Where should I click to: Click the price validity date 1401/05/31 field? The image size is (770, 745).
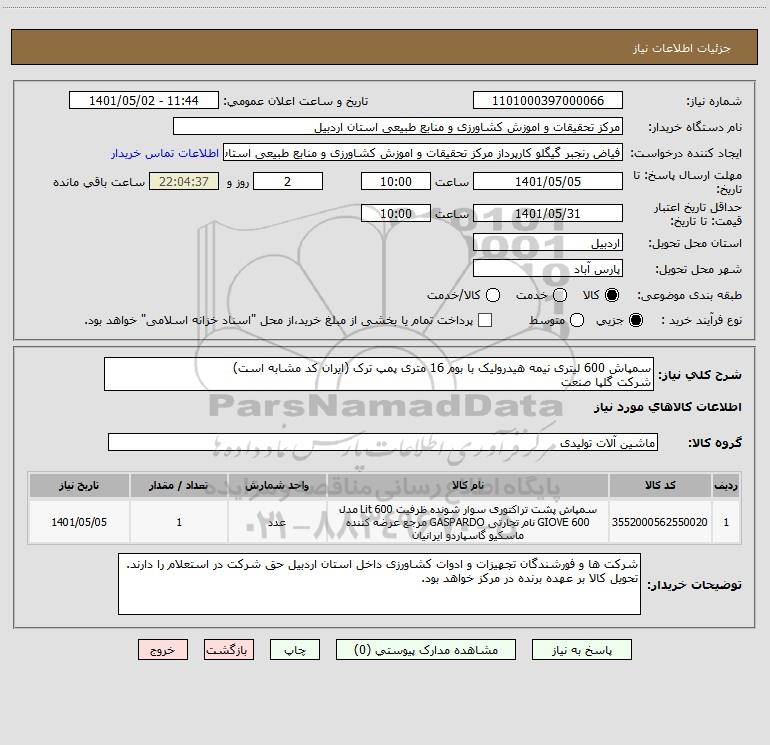click(x=548, y=213)
